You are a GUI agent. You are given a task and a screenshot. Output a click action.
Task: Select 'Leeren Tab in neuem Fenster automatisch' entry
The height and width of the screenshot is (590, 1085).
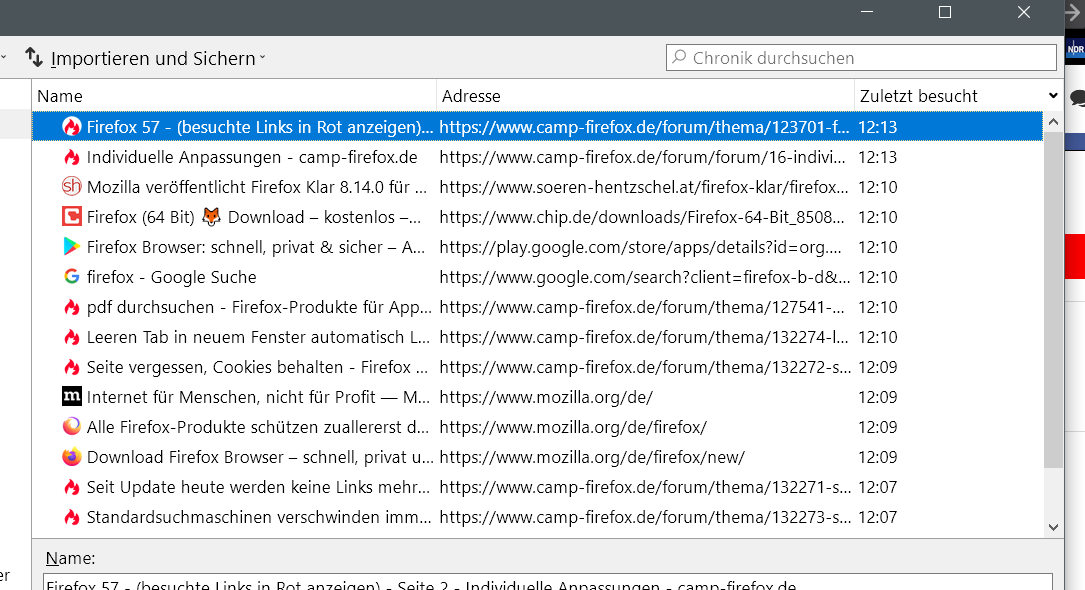click(x=537, y=337)
